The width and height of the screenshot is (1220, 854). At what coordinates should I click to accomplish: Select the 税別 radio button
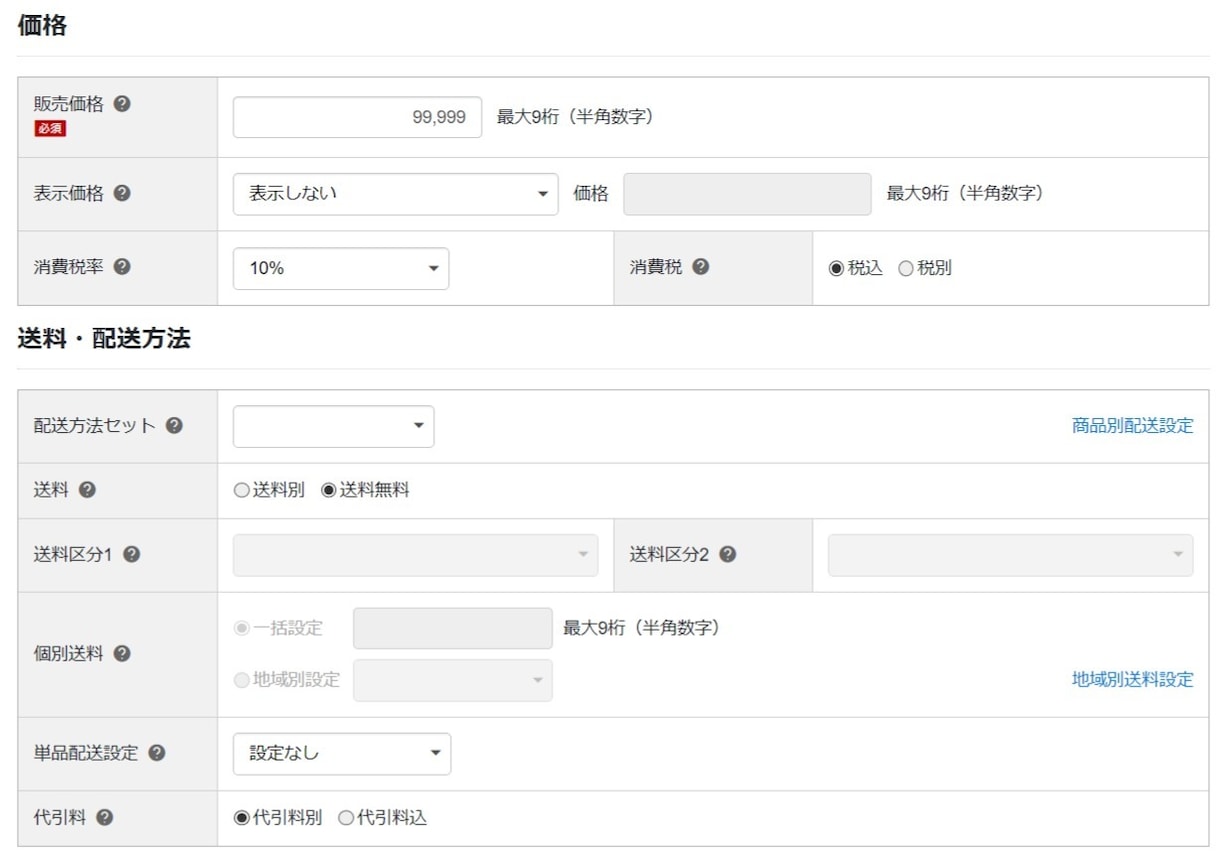tap(905, 268)
